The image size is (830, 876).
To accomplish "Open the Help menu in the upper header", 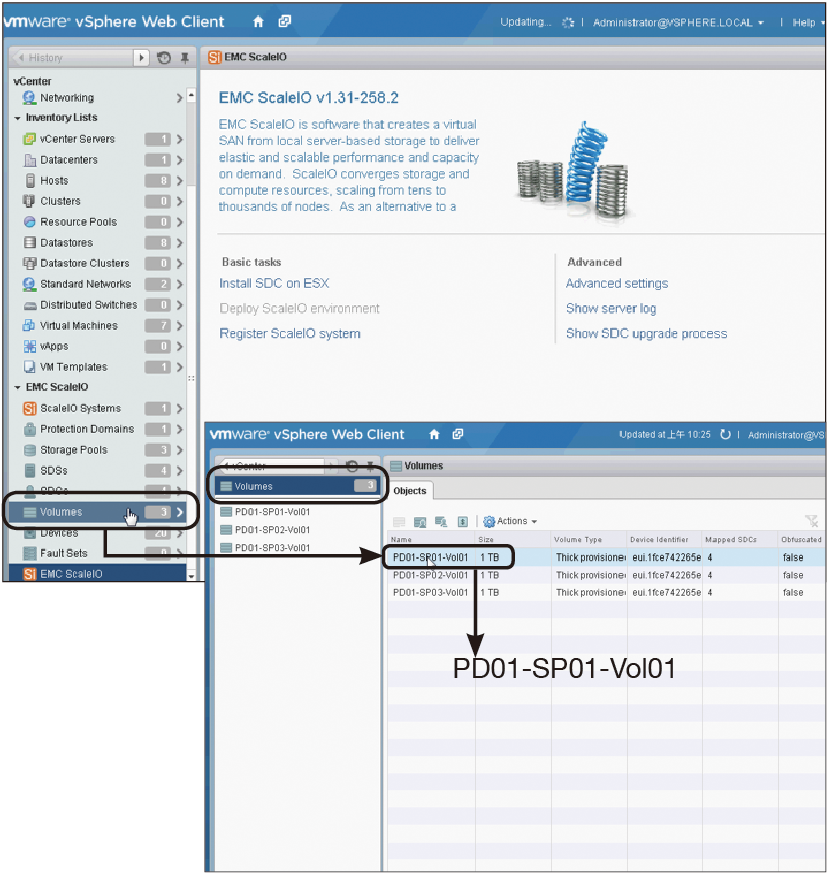I will coord(808,23).
